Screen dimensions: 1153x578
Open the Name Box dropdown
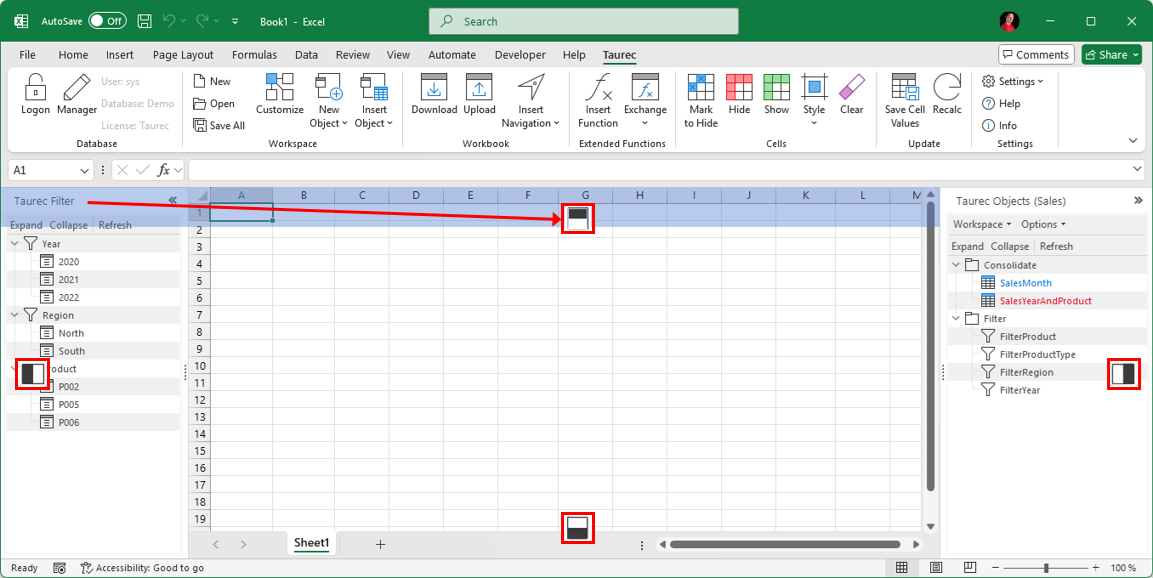84,171
